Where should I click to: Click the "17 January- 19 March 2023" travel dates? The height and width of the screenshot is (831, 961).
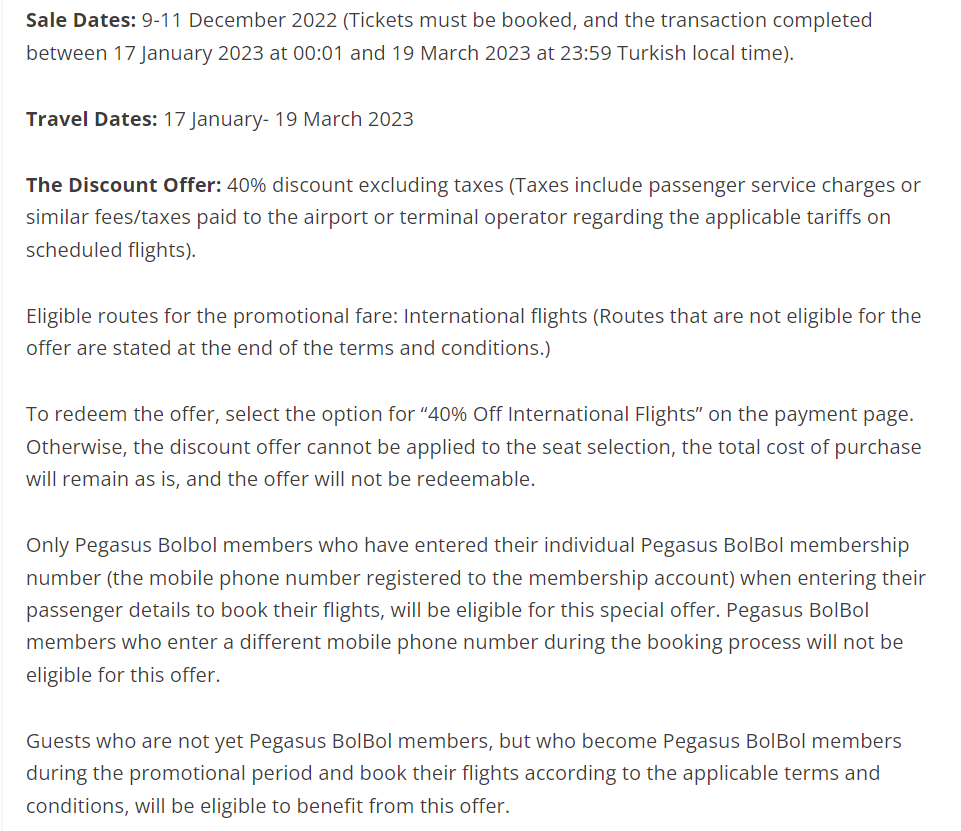[x=288, y=119]
